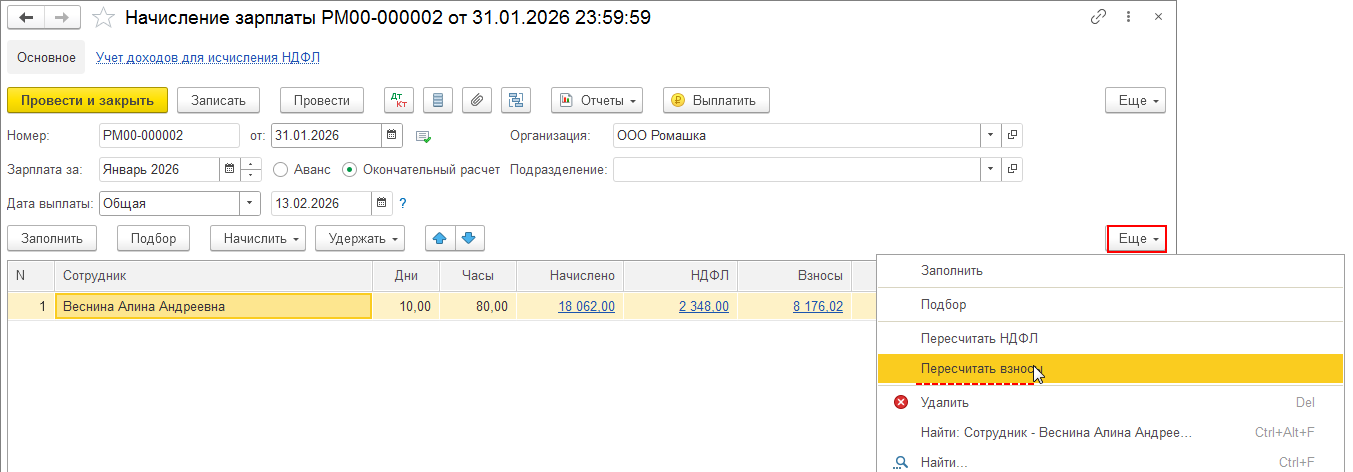This screenshot has height=472, width=1353.
Task: Select Удалить in the context menu
Action: tap(944, 402)
